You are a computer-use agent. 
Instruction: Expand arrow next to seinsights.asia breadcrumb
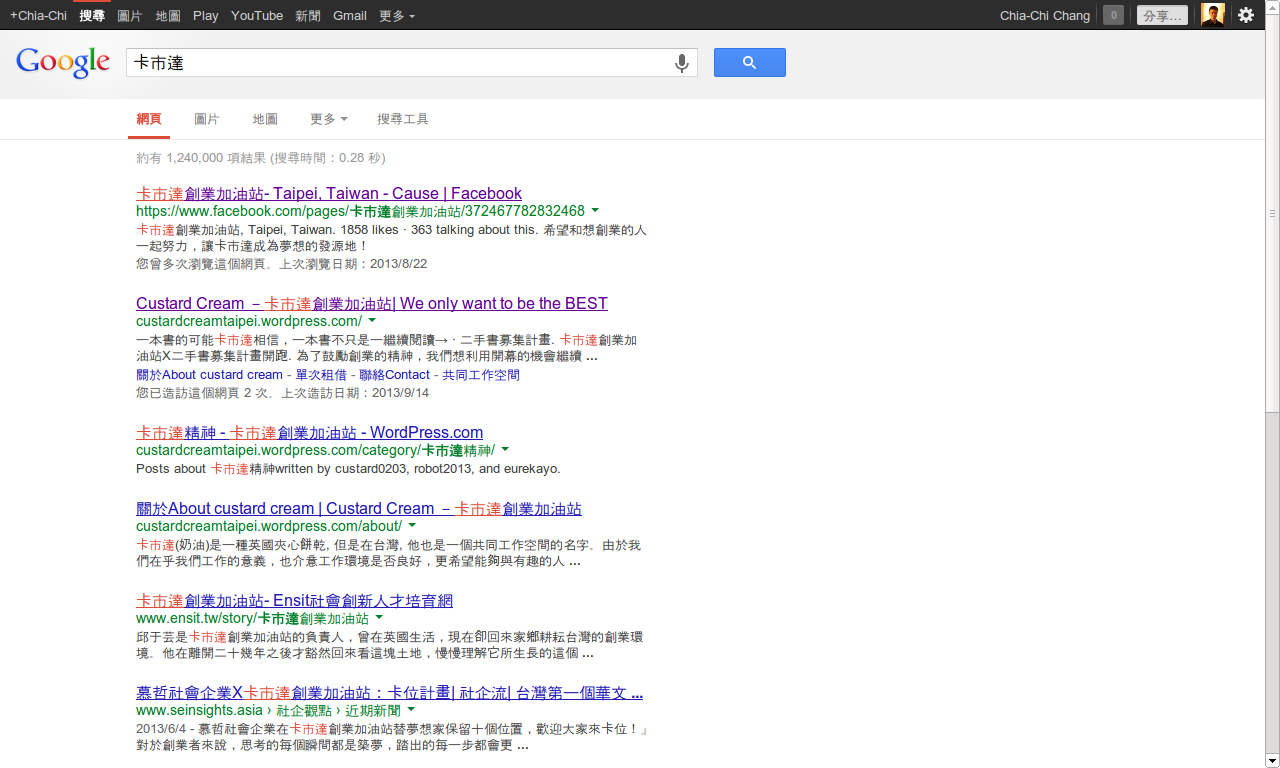(411, 710)
